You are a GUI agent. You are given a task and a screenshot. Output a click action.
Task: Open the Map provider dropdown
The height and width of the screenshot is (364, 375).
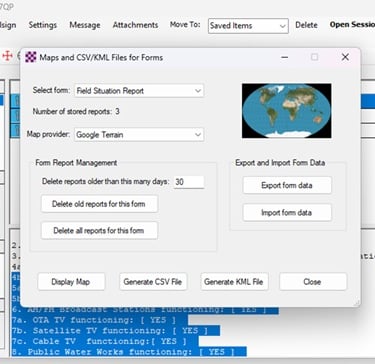(x=139, y=135)
